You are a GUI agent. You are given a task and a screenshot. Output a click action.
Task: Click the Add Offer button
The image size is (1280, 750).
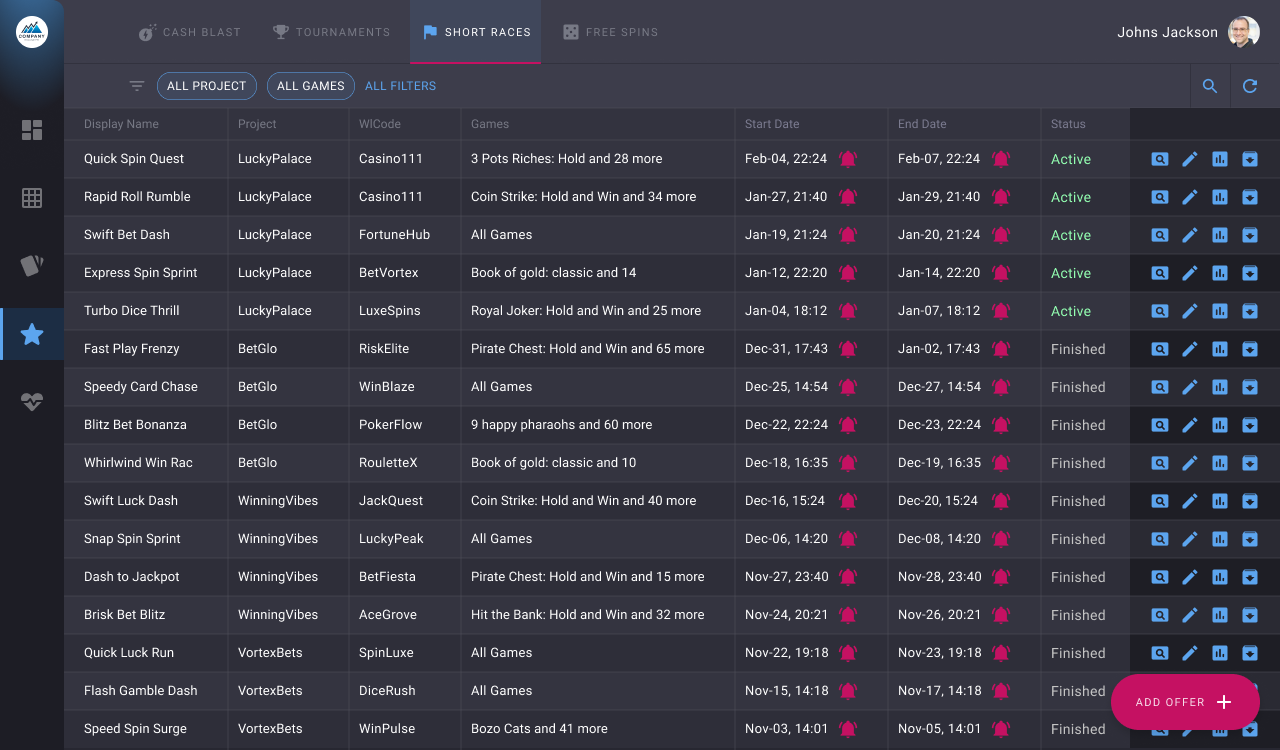click(x=1184, y=702)
